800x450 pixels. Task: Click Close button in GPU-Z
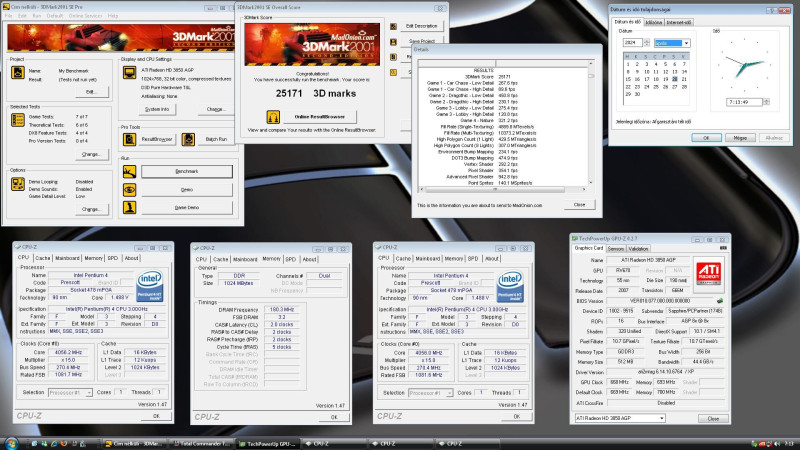coord(713,418)
